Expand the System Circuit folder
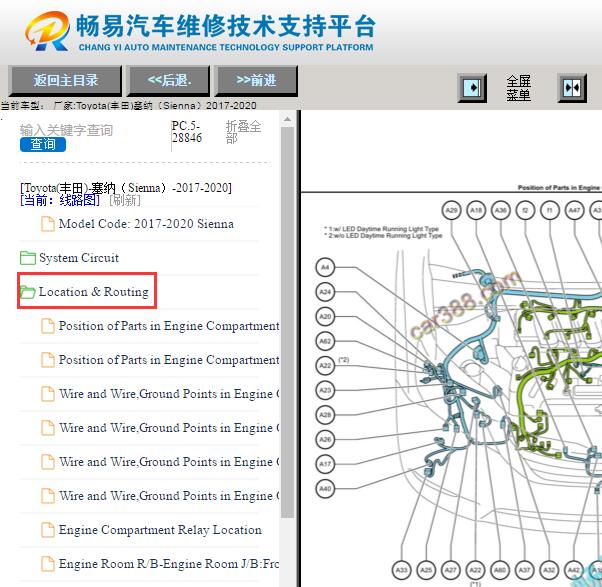The image size is (602, 587). [79, 258]
